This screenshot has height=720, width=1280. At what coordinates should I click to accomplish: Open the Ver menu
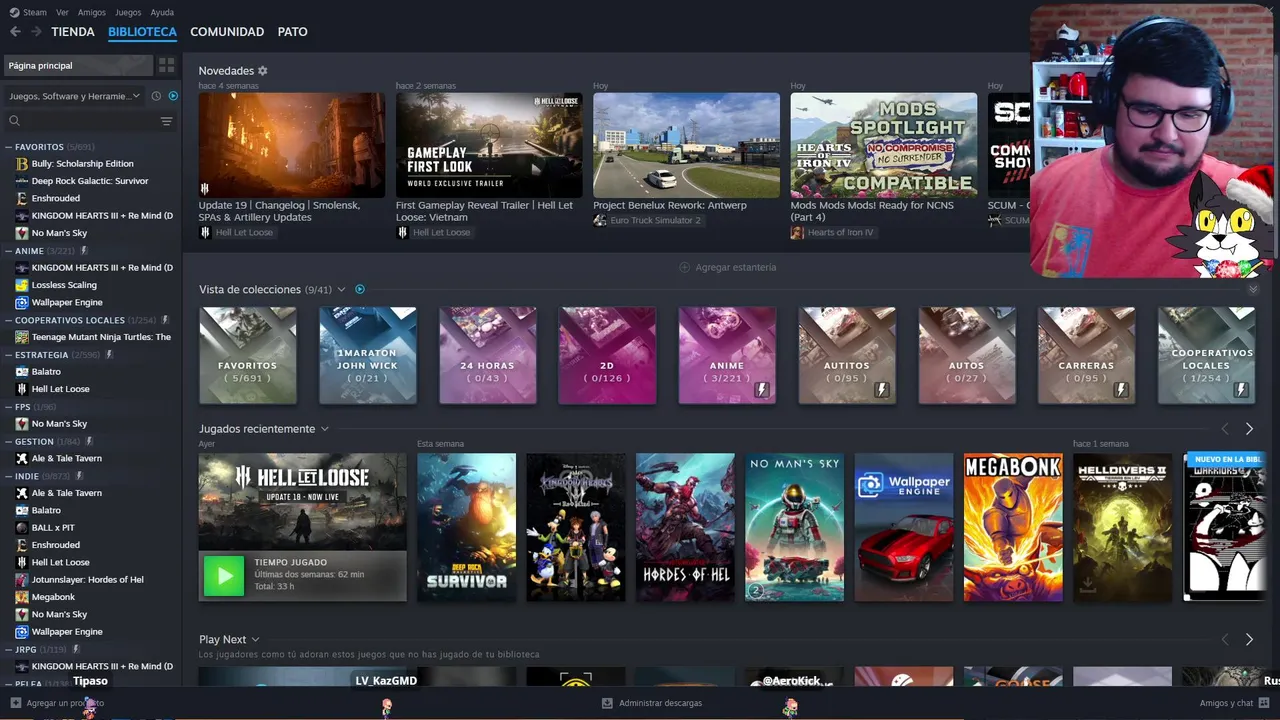pyautogui.click(x=62, y=12)
